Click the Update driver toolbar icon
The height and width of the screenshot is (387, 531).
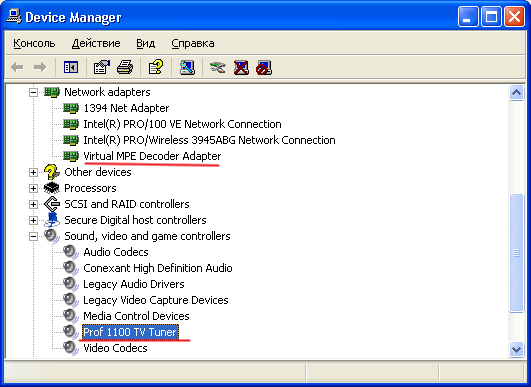(x=217, y=67)
